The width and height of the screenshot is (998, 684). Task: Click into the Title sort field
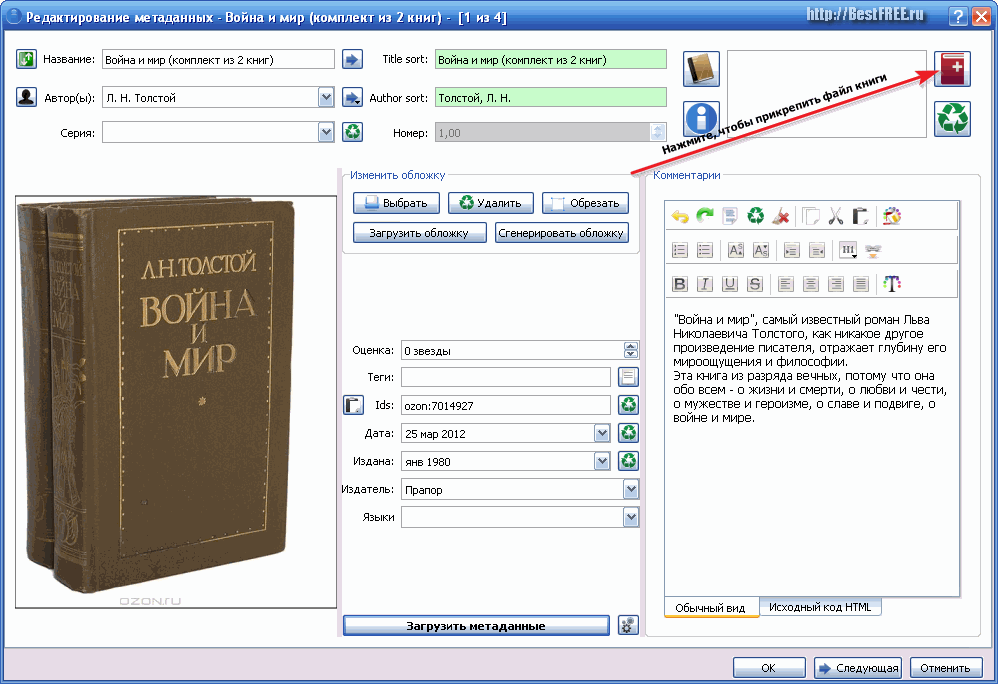551,60
